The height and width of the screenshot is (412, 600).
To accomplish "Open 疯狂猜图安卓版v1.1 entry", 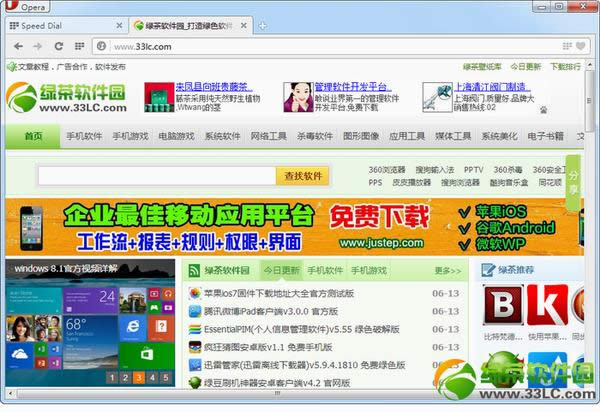I will 268,347.
